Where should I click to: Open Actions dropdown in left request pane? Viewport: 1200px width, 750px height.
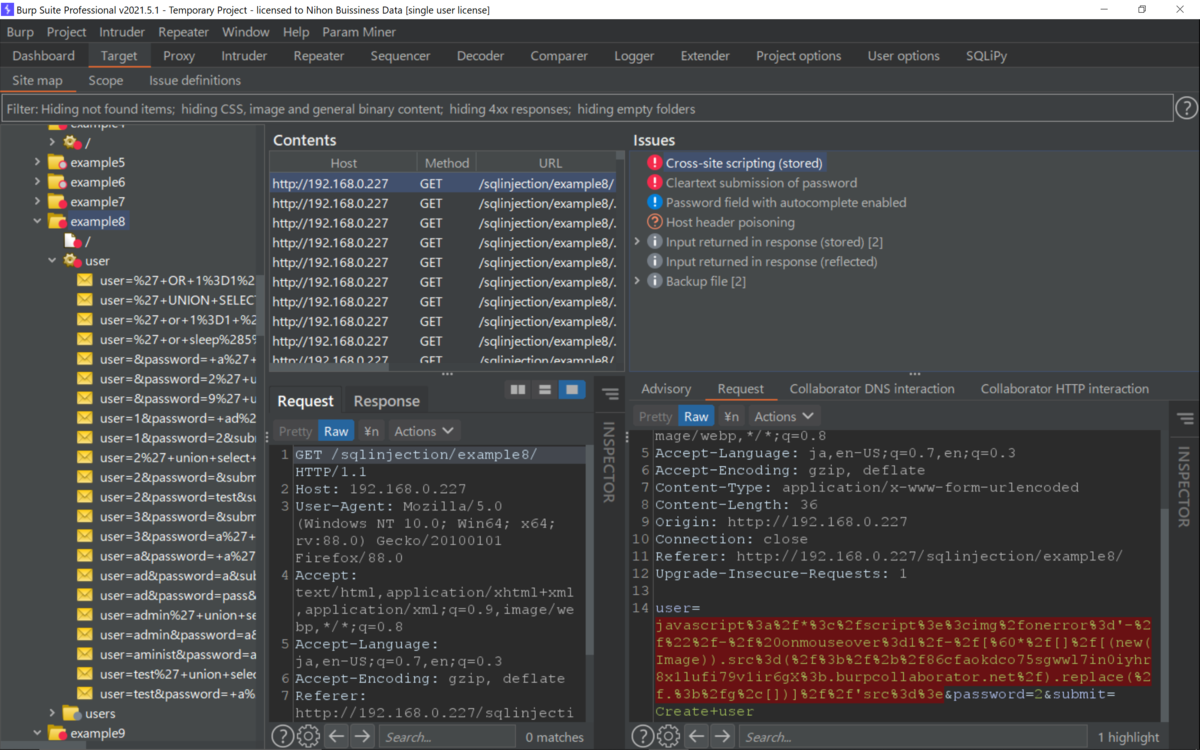424,431
